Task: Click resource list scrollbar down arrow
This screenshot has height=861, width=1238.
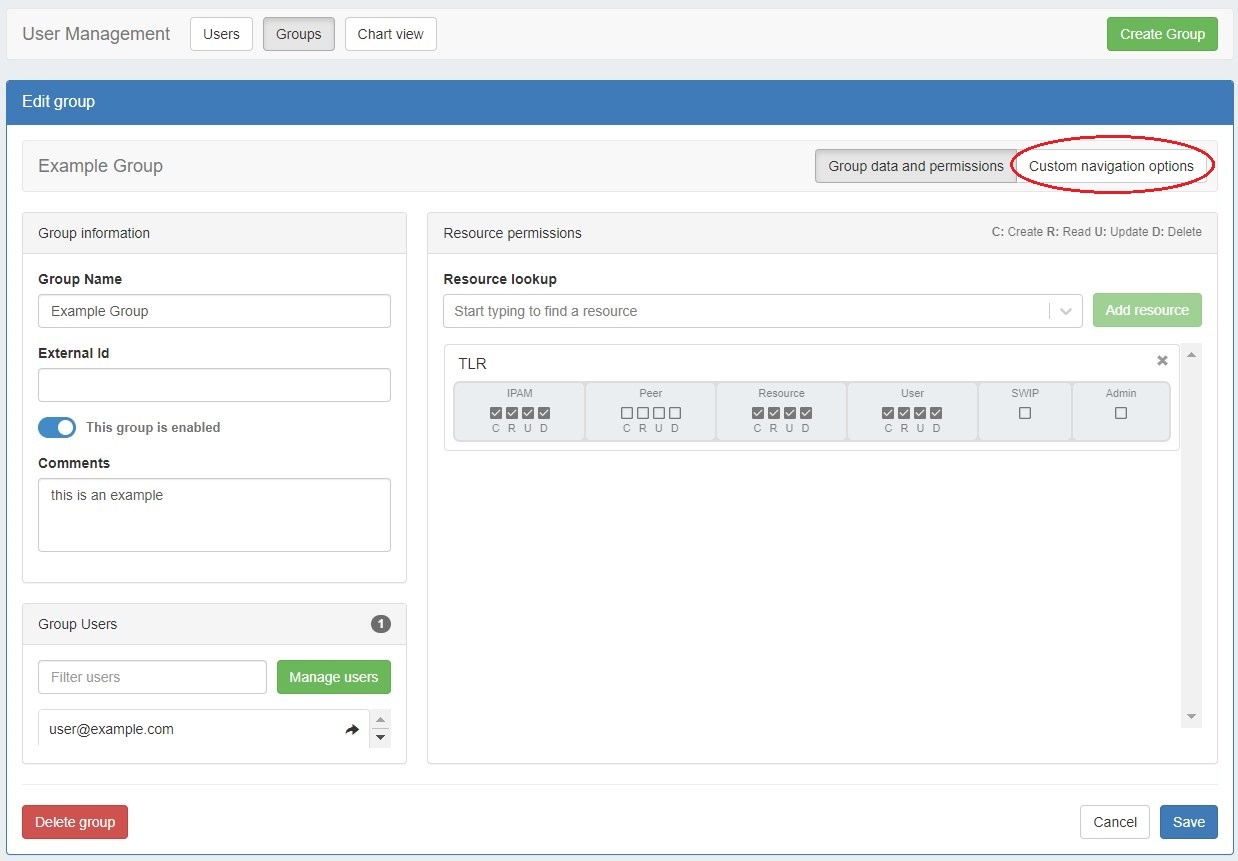Action: click(1191, 717)
